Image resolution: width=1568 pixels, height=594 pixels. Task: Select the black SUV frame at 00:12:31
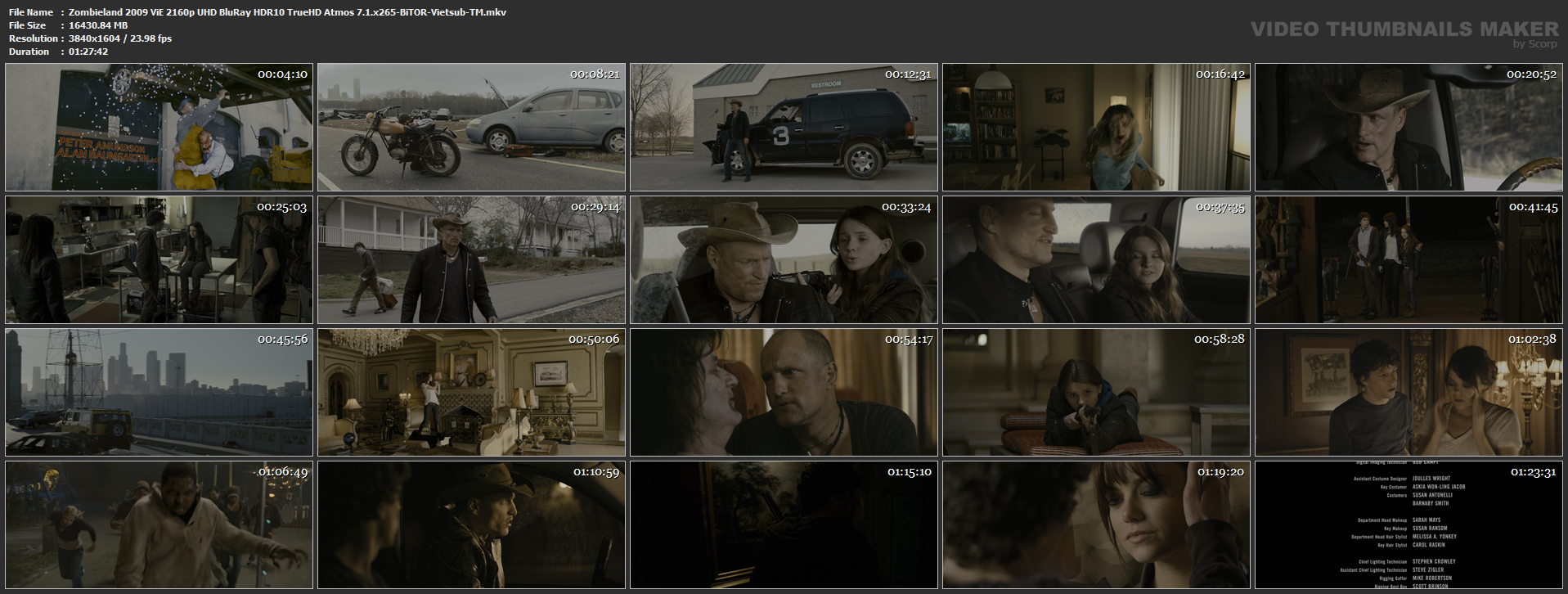click(x=784, y=127)
